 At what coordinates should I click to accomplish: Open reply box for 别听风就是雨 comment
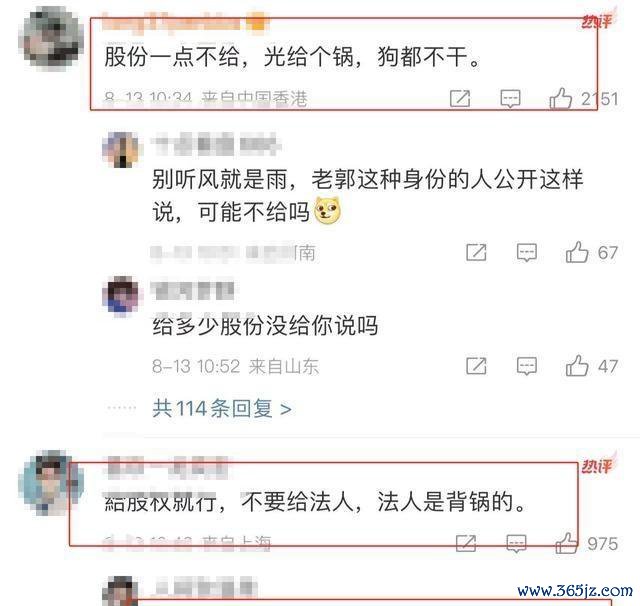pyautogui.click(x=527, y=253)
